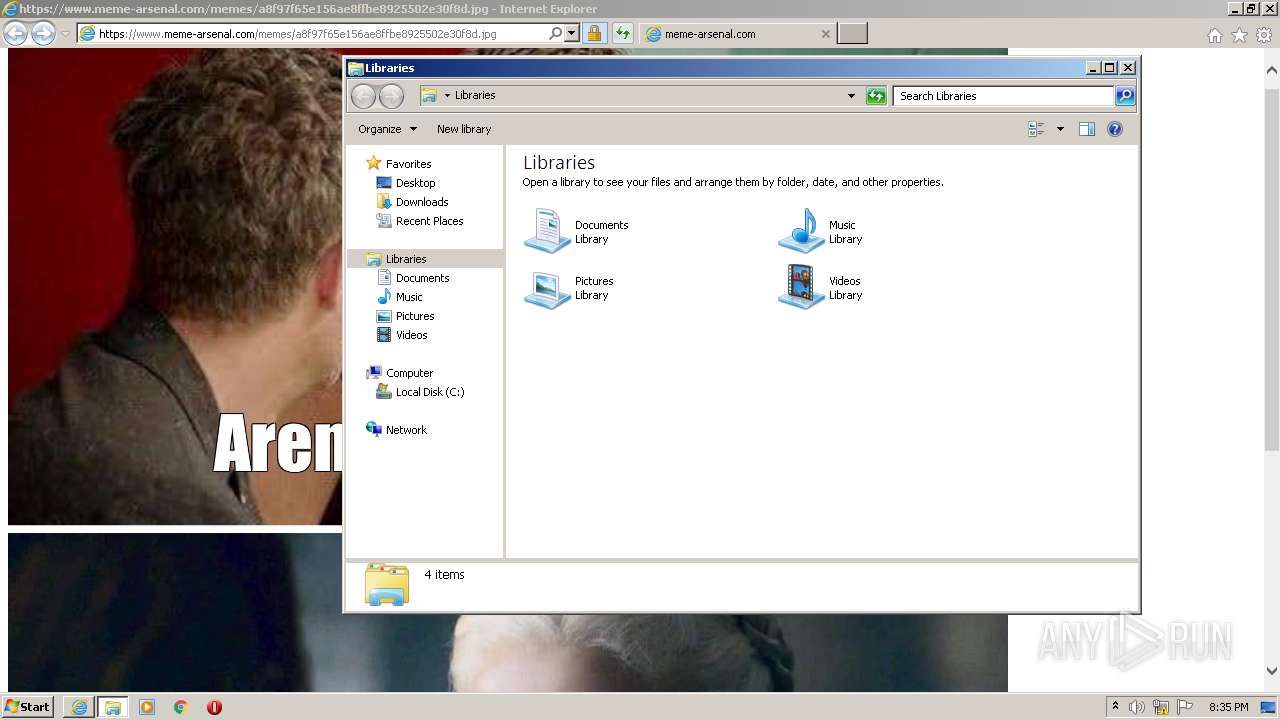Click the network tray icon
Screen dimensions: 1280x720
[x=1161, y=707]
